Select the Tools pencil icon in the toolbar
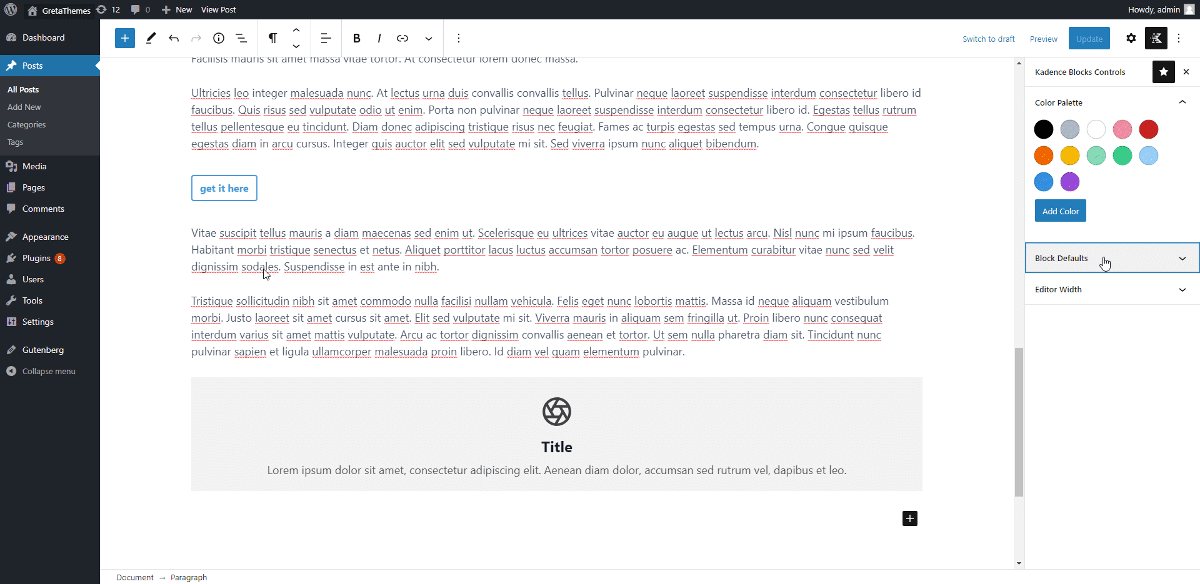The width and height of the screenshot is (1200, 584). 151,38
